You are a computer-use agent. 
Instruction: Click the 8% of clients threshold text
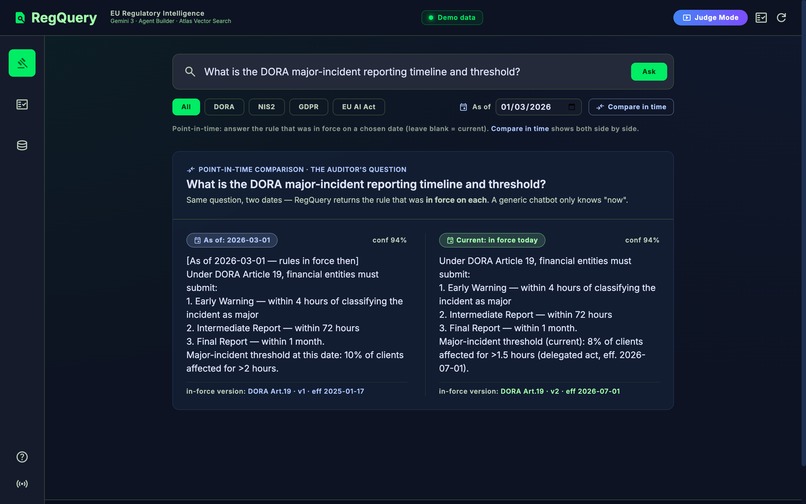pos(614,341)
